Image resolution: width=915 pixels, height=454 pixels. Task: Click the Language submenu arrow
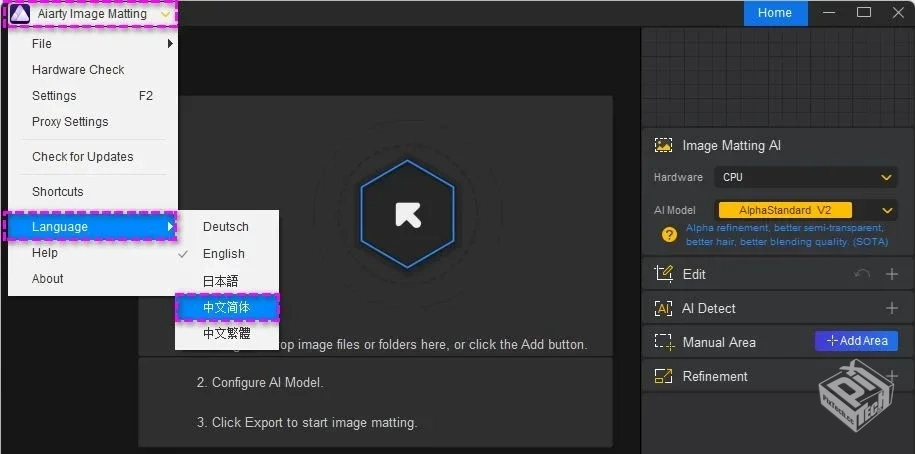click(170, 226)
